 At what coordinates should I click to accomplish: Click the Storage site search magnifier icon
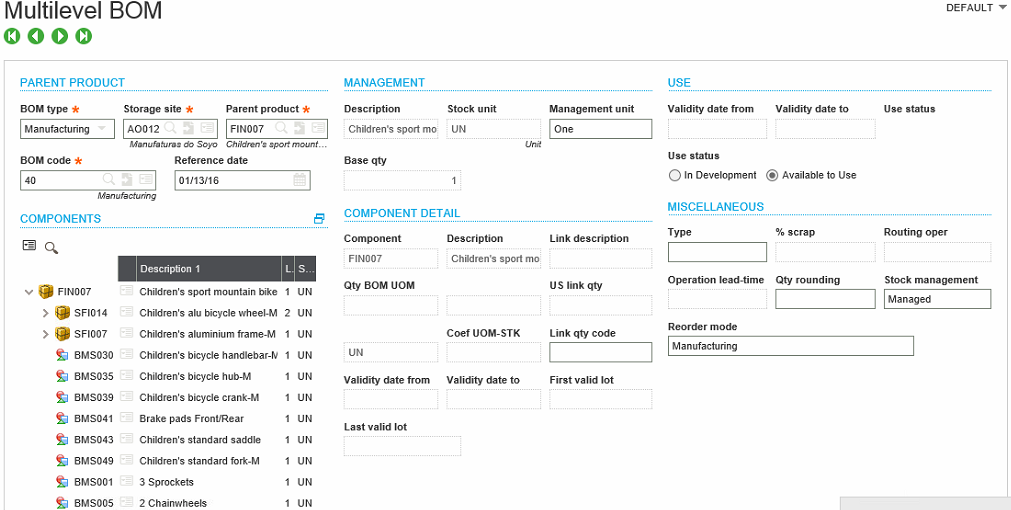(x=171, y=128)
